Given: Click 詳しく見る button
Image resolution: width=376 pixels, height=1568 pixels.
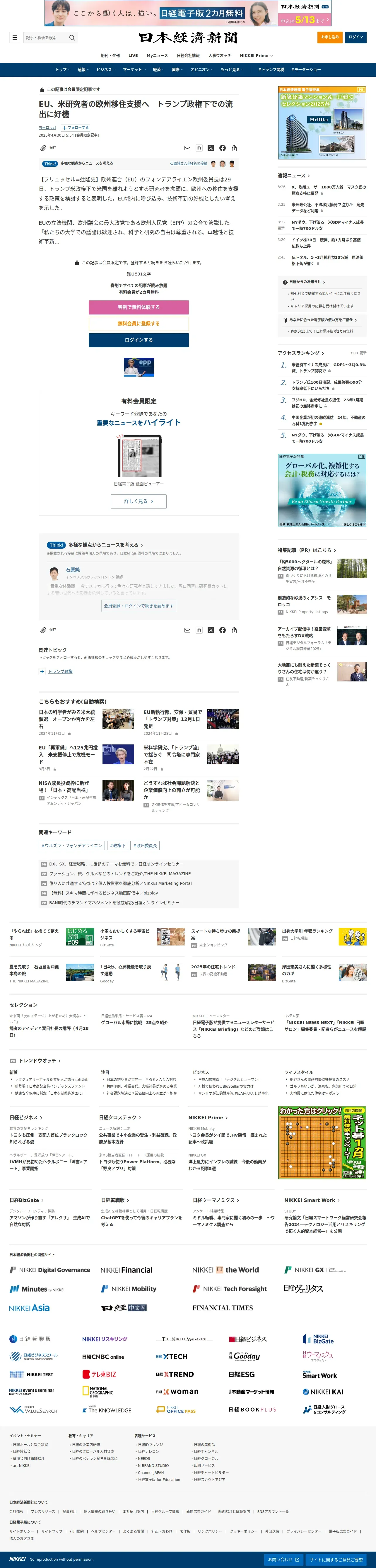Looking at the screenshot, I should (139, 501).
